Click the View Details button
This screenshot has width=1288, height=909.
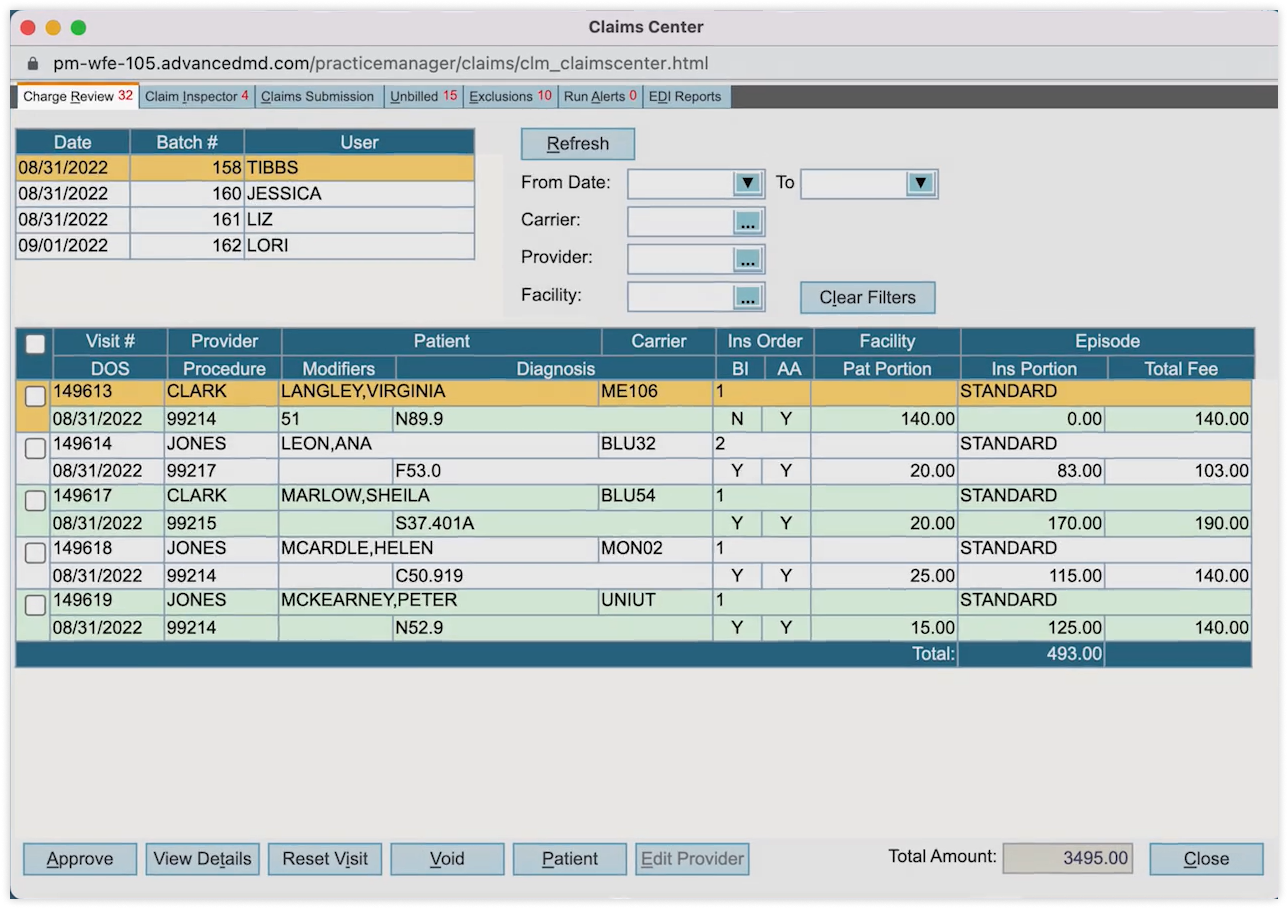[203, 859]
